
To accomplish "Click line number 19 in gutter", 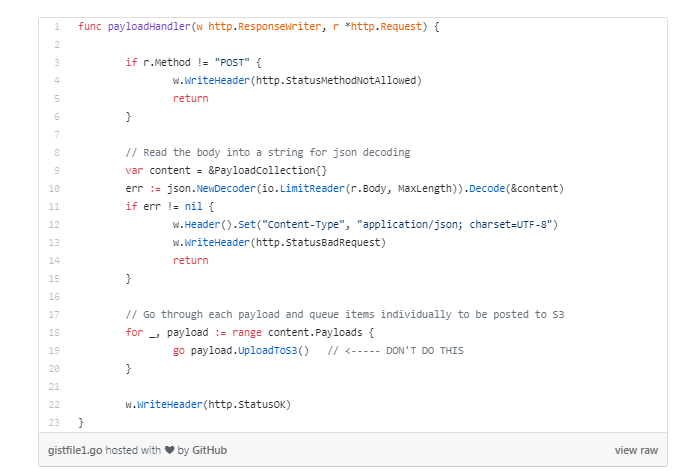I will click(55, 350).
